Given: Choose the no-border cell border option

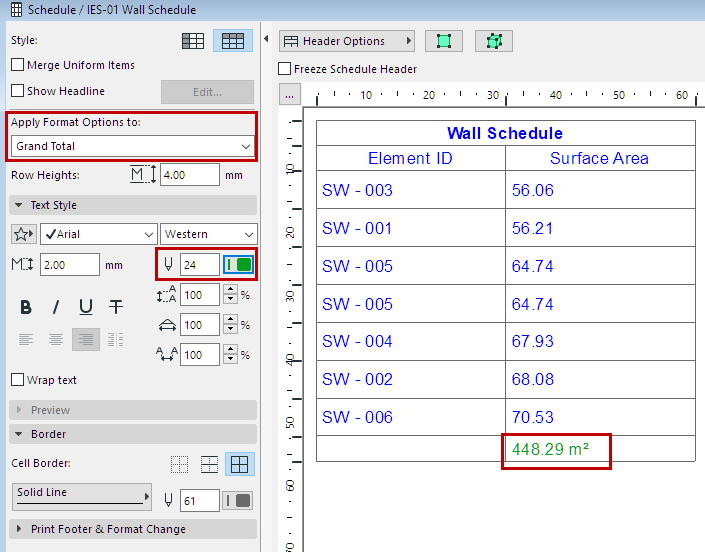Looking at the screenshot, I should pos(179,464).
